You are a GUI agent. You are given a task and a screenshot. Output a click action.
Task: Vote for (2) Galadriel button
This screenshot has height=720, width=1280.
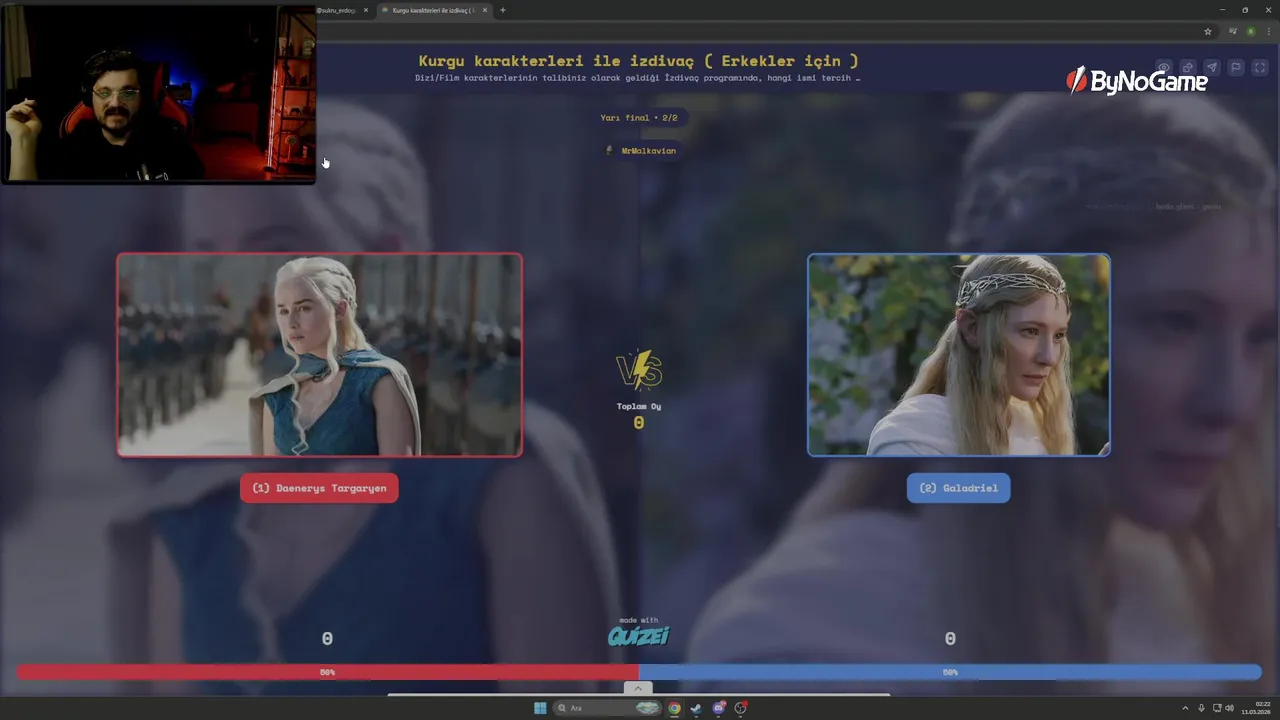(958, 488)
